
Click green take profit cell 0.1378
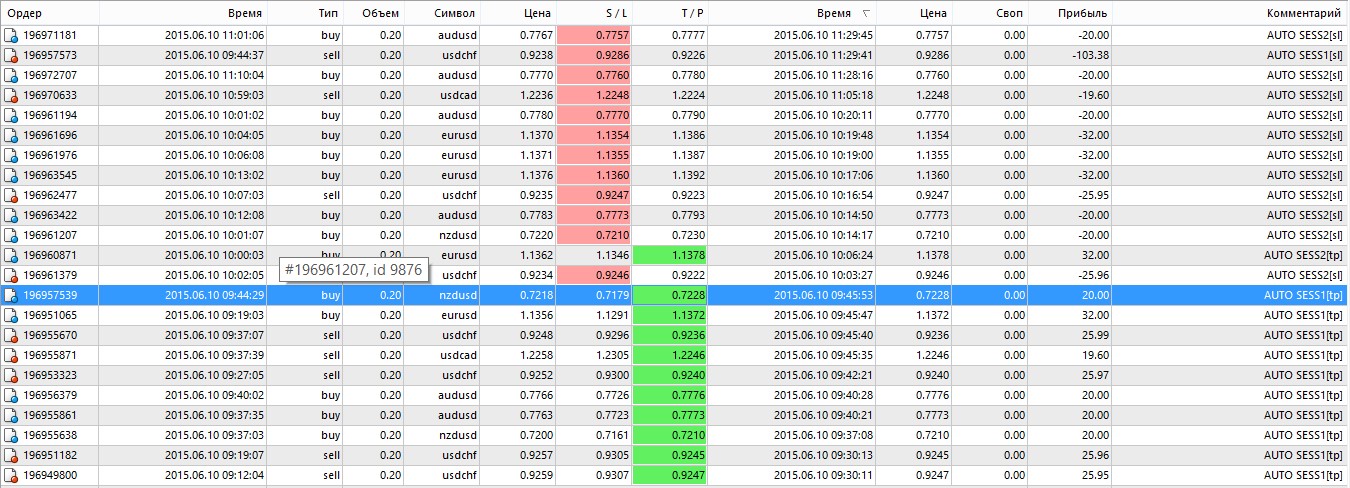click(670, 255)
